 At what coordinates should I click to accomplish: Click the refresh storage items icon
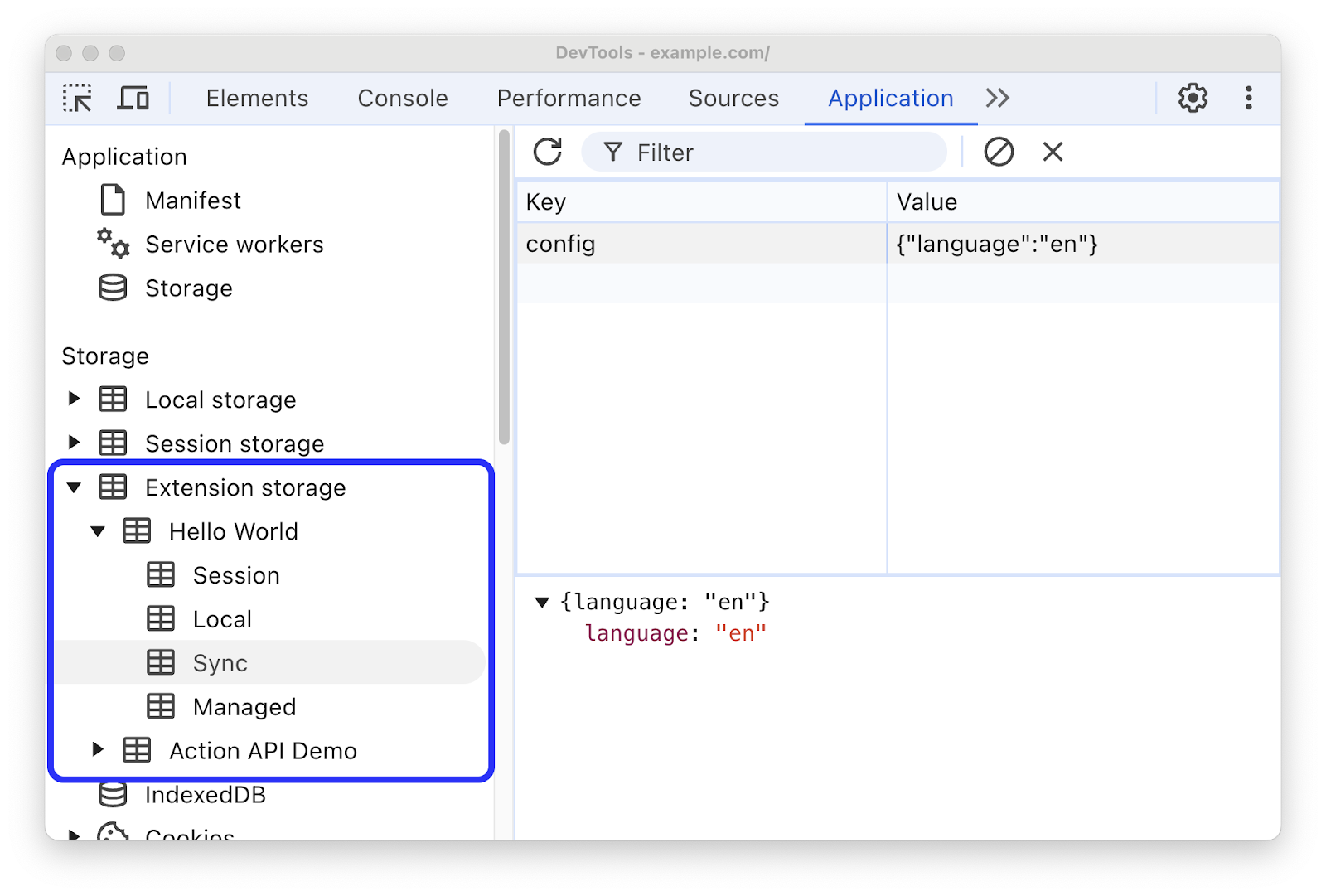tap(547, 152)
